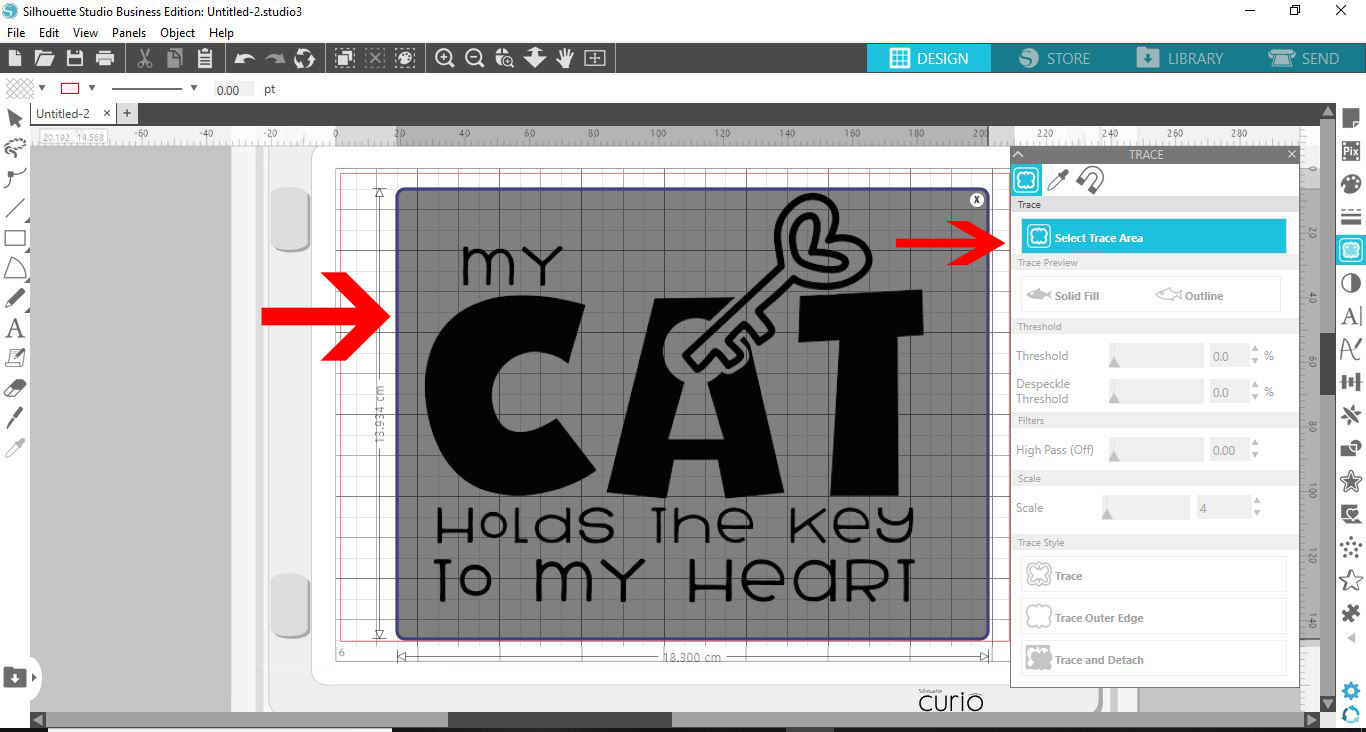Viewport: 1366px width, 732px height.
Task: Pick the Line drawing tool
Action: (15, 208)
